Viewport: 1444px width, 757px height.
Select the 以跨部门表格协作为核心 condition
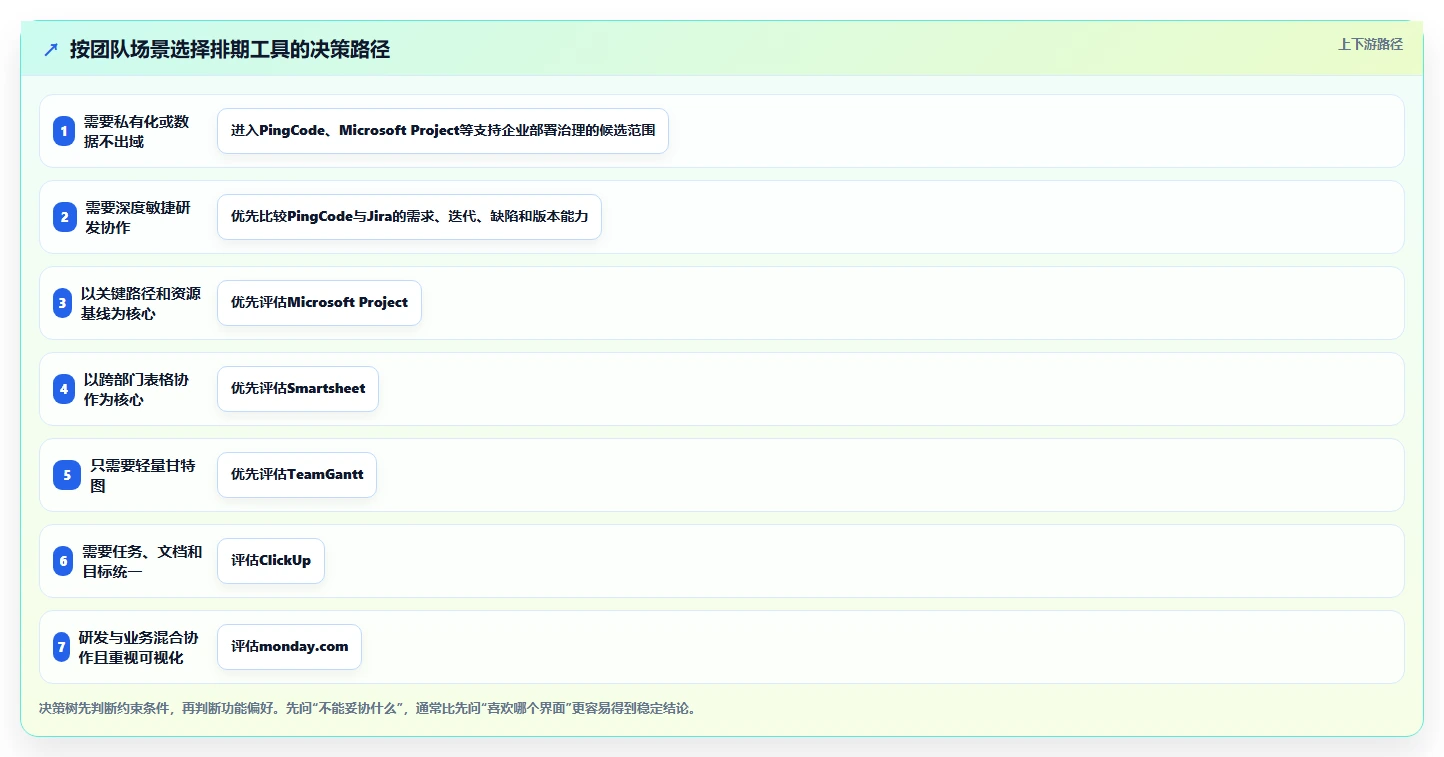(x=136, y=389)
